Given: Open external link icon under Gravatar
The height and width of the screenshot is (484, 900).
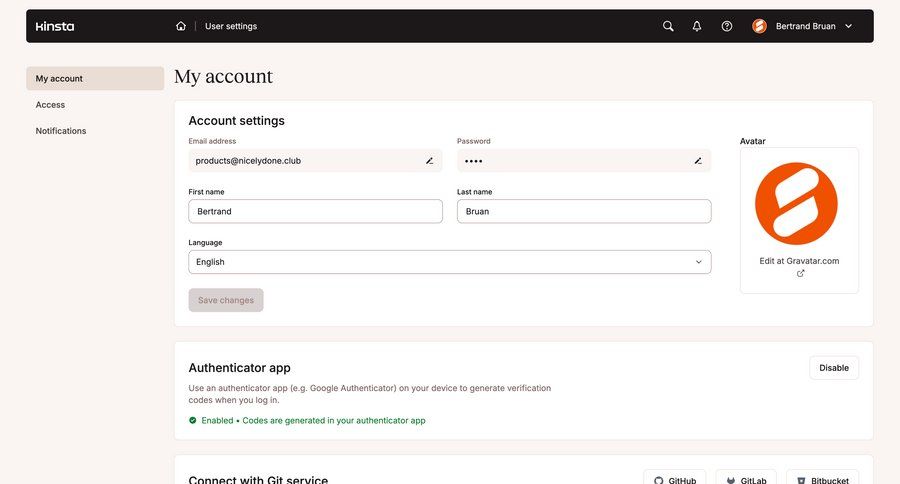Looking at the screenshot, I should coord(800,273).
